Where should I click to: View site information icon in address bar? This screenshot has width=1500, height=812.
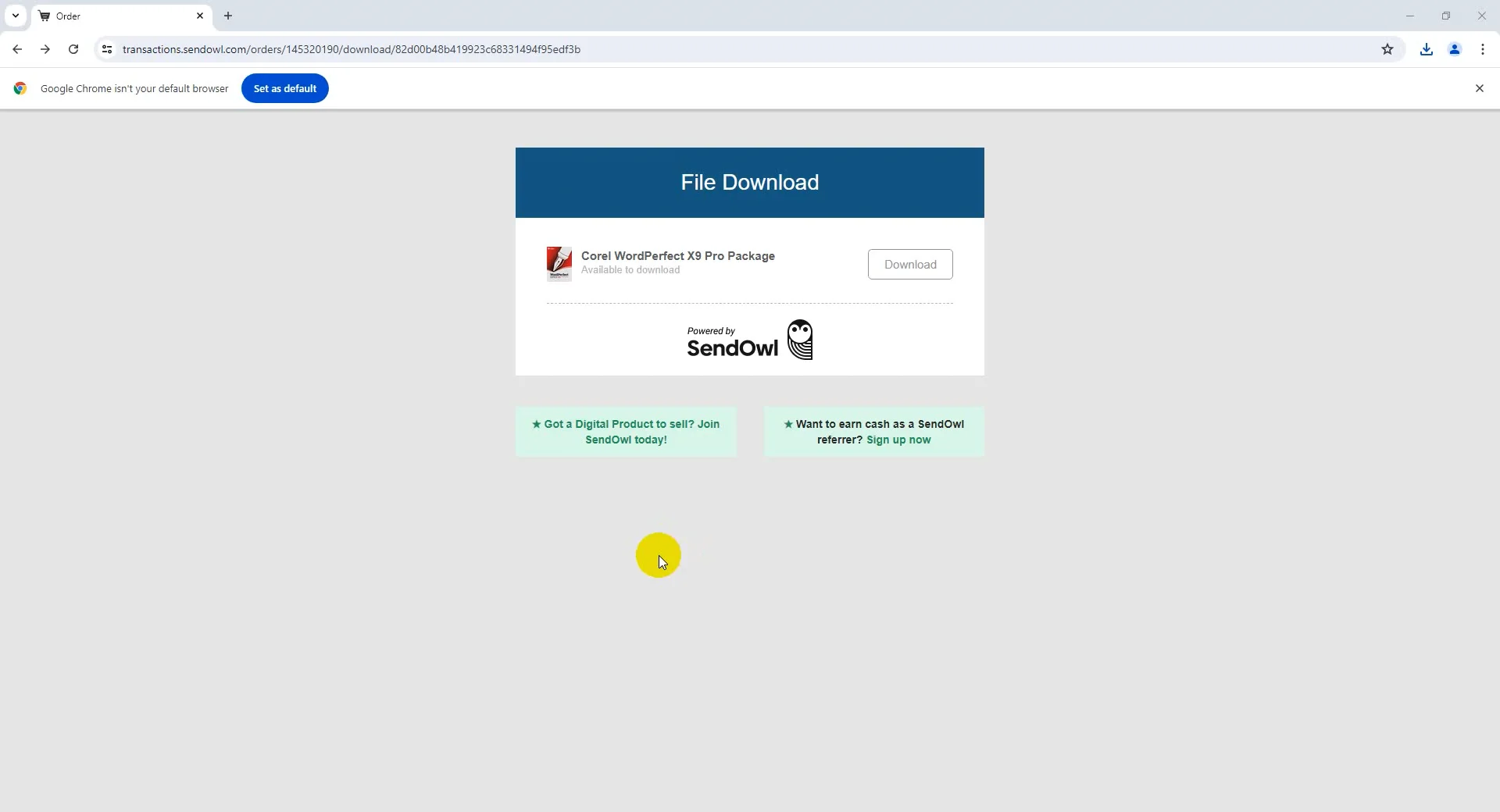[107, 49]
